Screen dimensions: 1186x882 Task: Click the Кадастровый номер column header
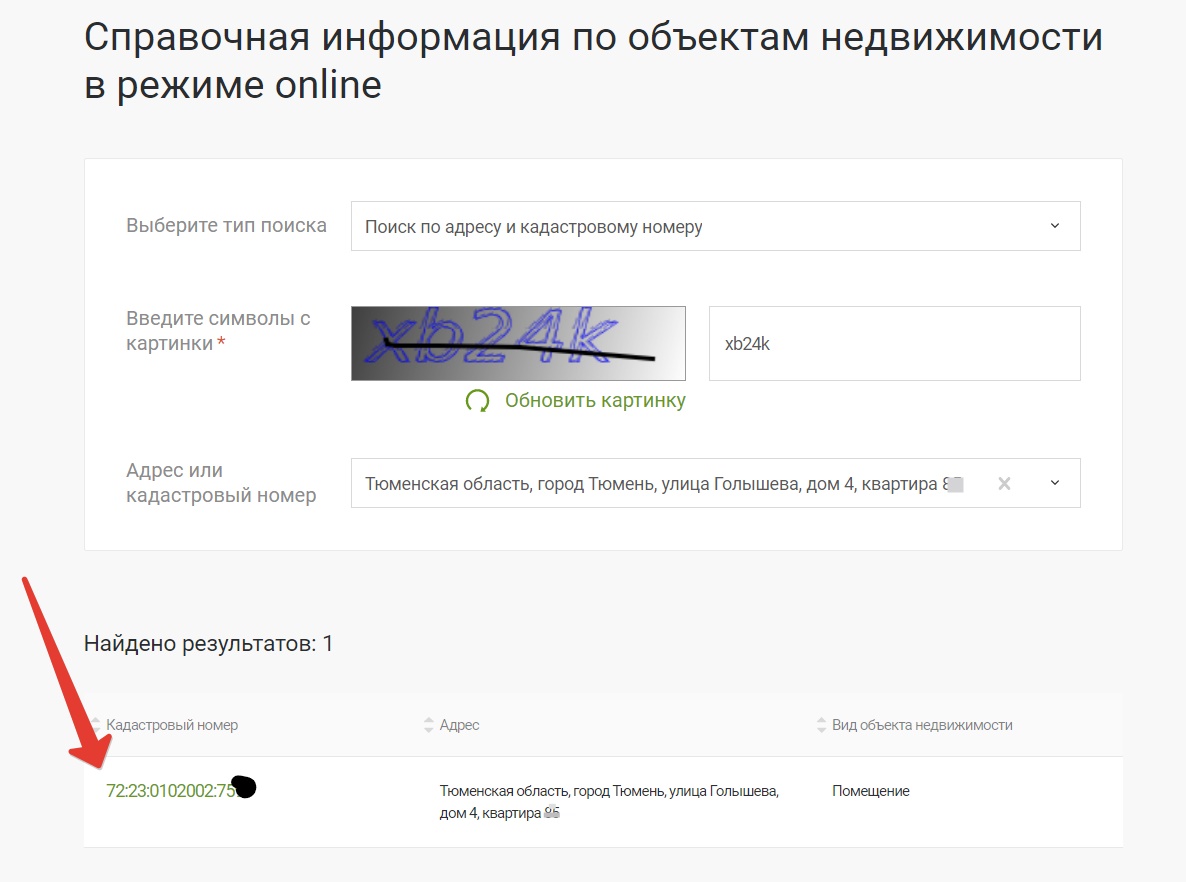pyautogui.click(x=172, y=725)
